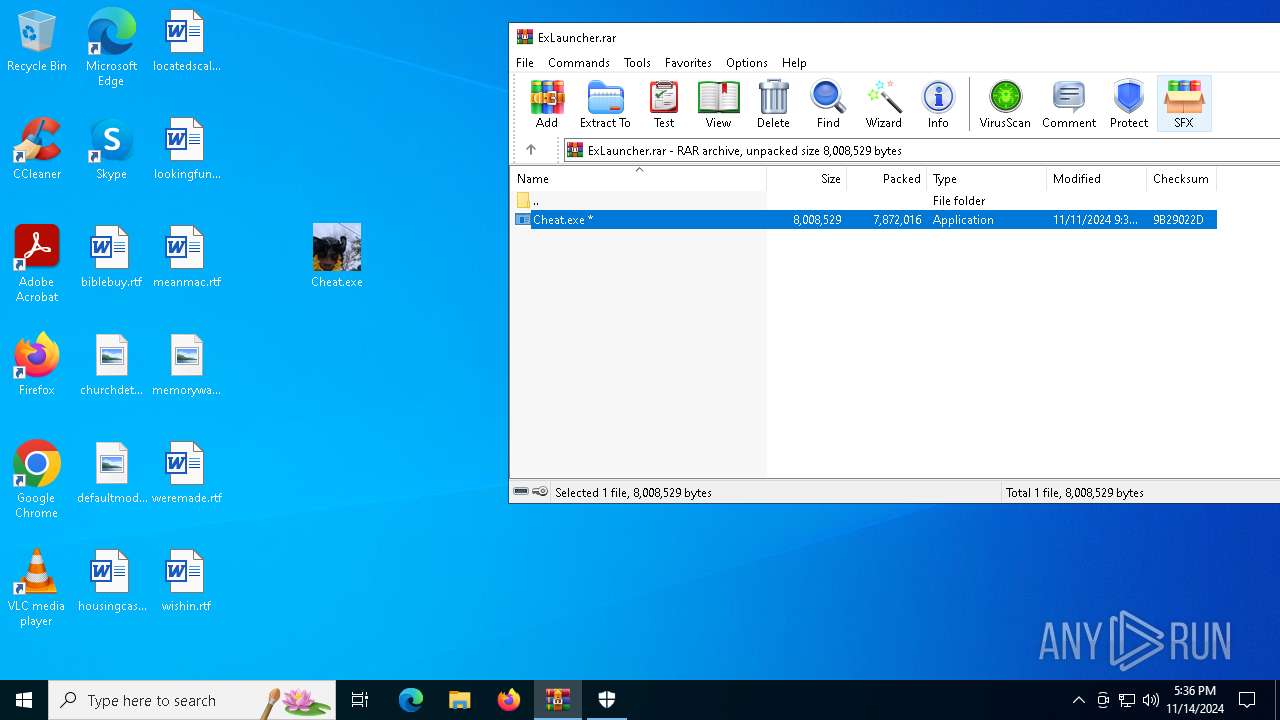
Task: Click the key icon in WinRAR status bar
Action: (540, 492)
